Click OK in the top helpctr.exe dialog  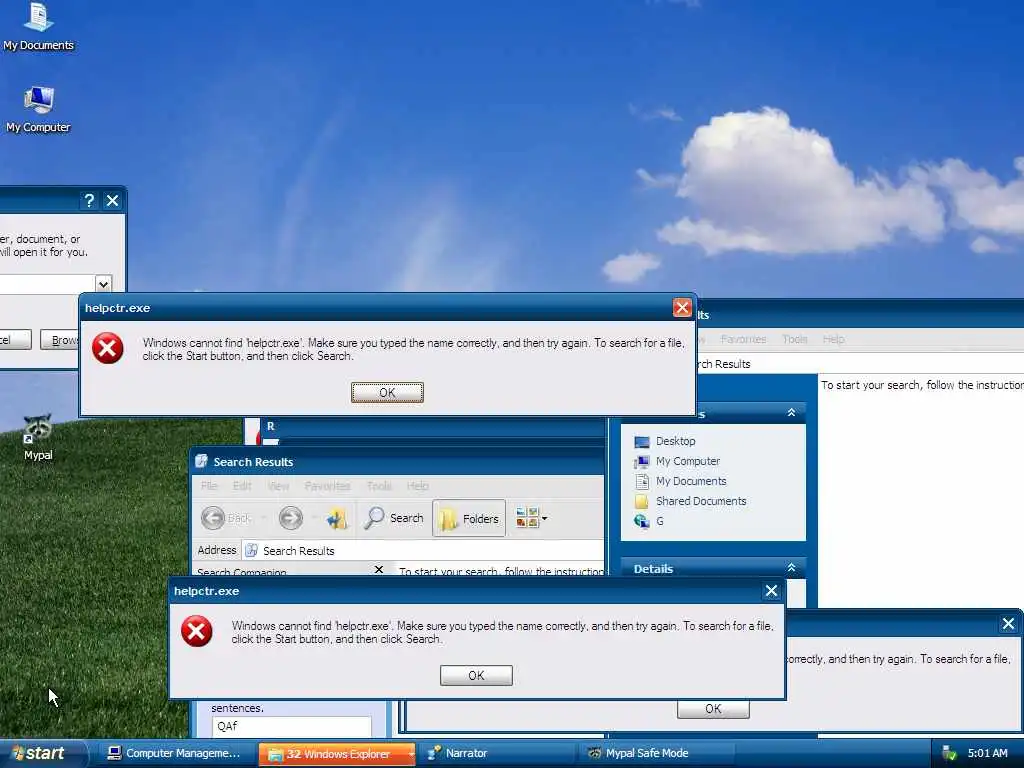[387, 392]
